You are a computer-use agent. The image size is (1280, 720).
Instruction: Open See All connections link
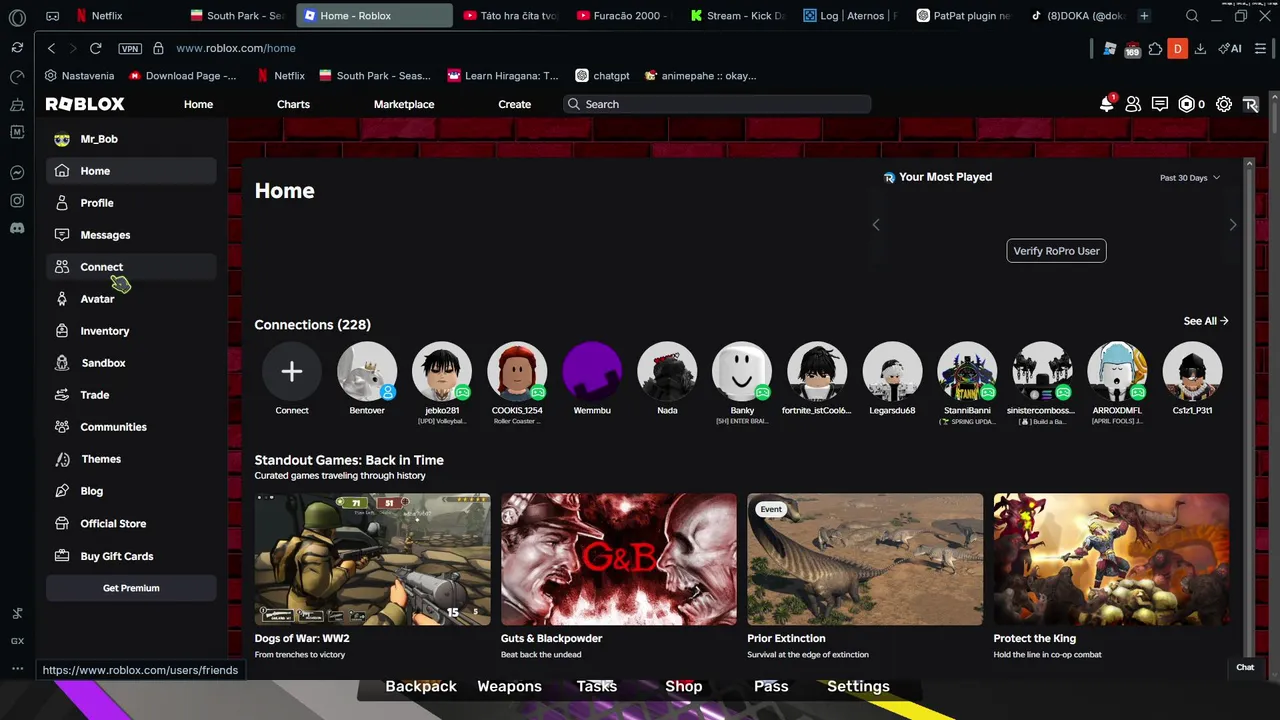pyautogui.click(x=1206, y=321)
